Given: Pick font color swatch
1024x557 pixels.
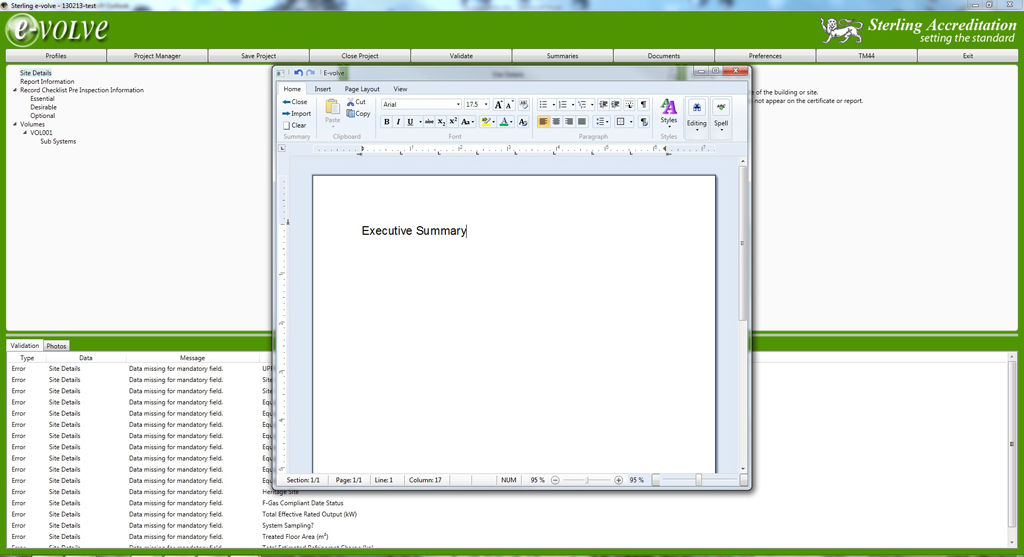Looking at the screenshot, I should pos(504,122).
